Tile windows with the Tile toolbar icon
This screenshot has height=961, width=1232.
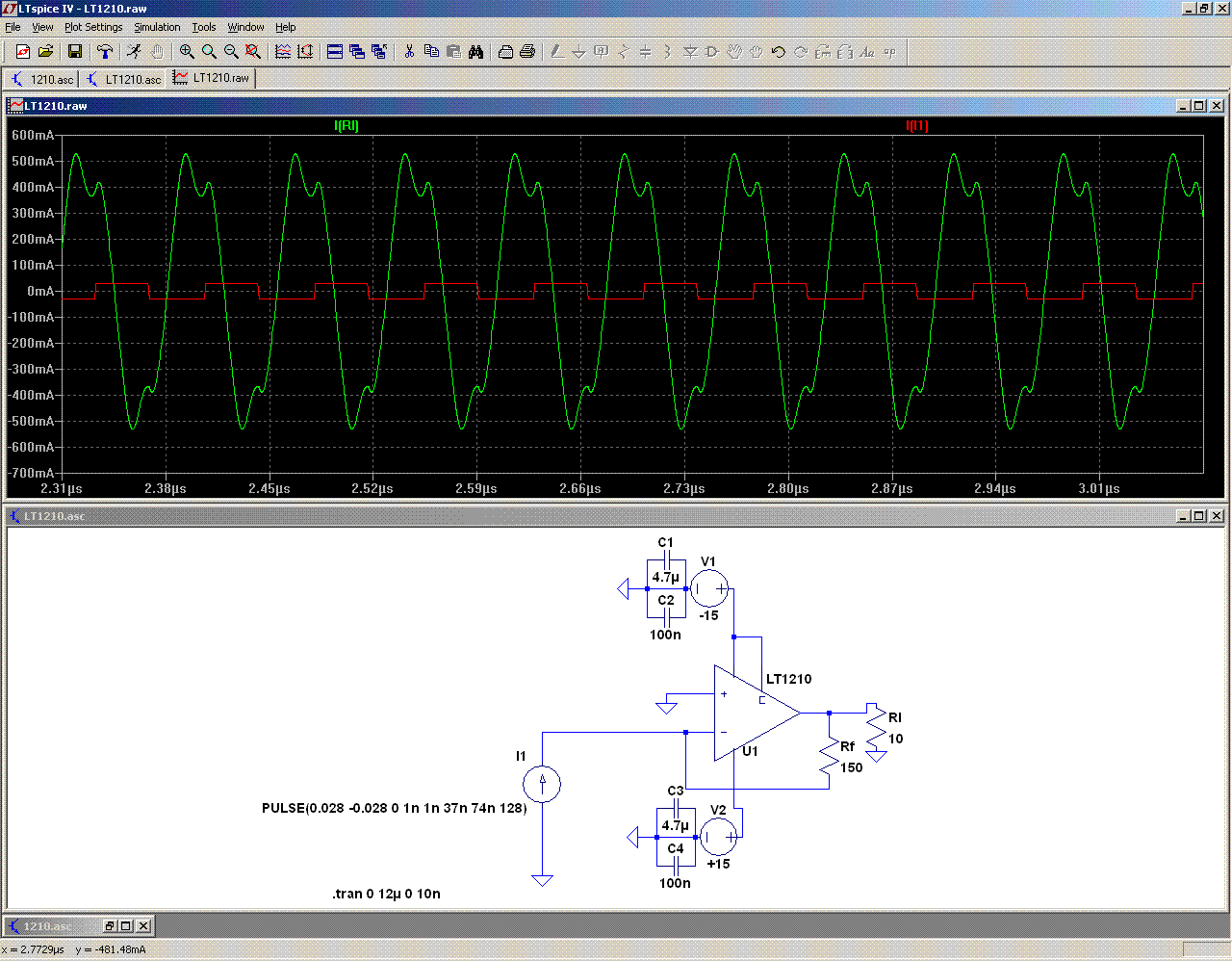click(335, 52)
